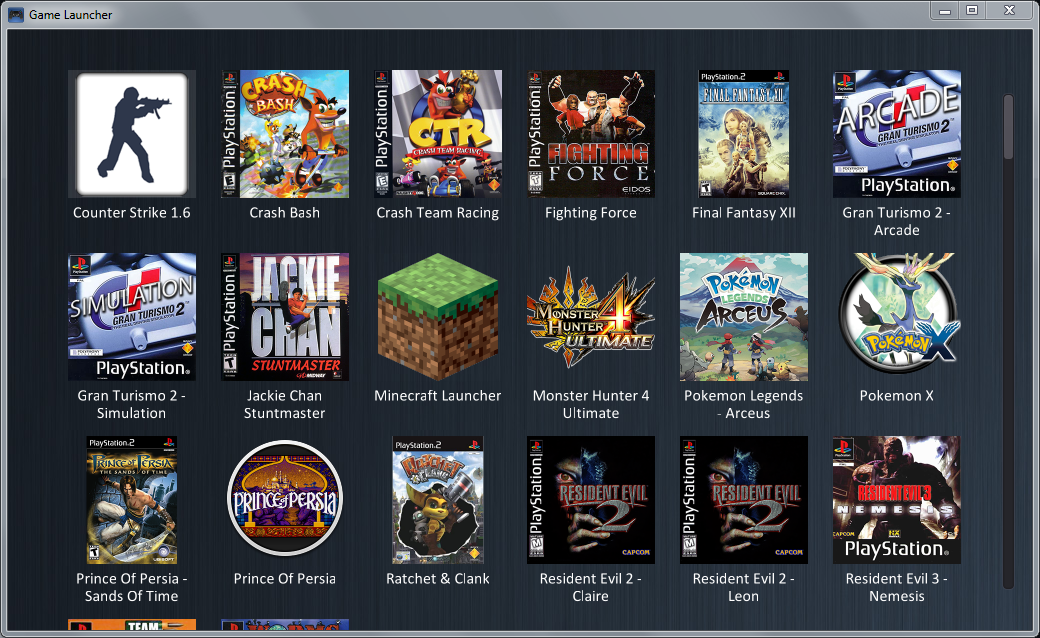Viewport: 1040px width, 638px height.
Task: Close the Game Launcher window
Action: [x=1009, y=11]
